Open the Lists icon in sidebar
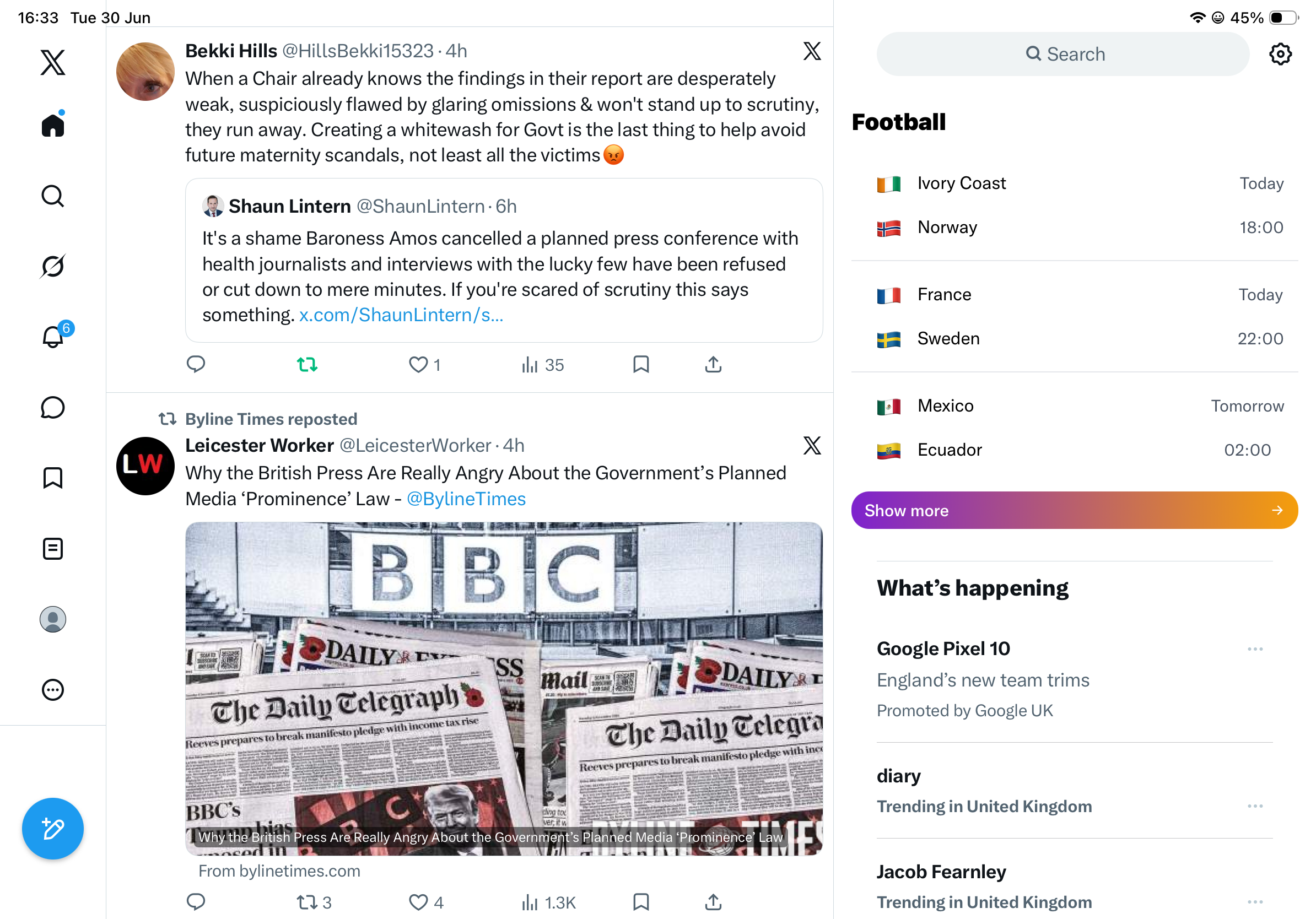Viewport: 1316px width, 919px height. (x=53, y=549)
